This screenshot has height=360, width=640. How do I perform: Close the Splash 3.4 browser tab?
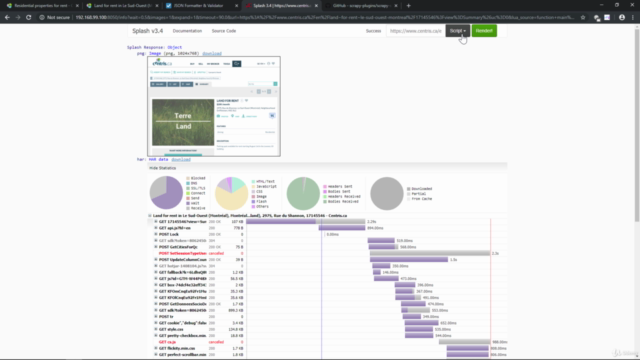point(316,6)
